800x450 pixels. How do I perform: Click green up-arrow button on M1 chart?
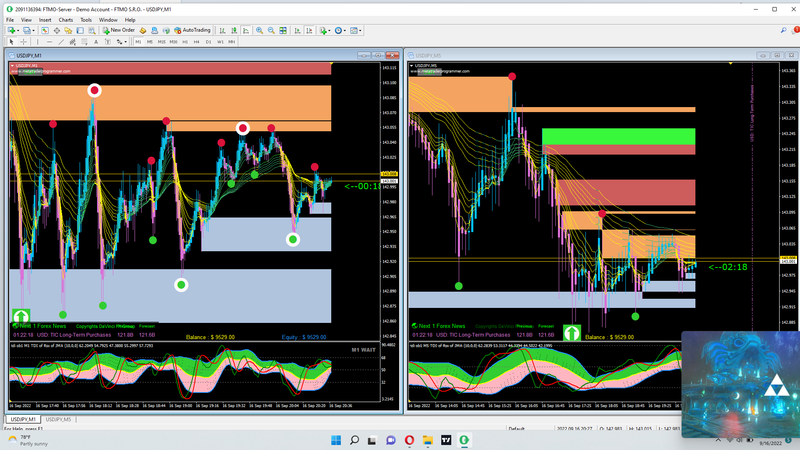21,316
